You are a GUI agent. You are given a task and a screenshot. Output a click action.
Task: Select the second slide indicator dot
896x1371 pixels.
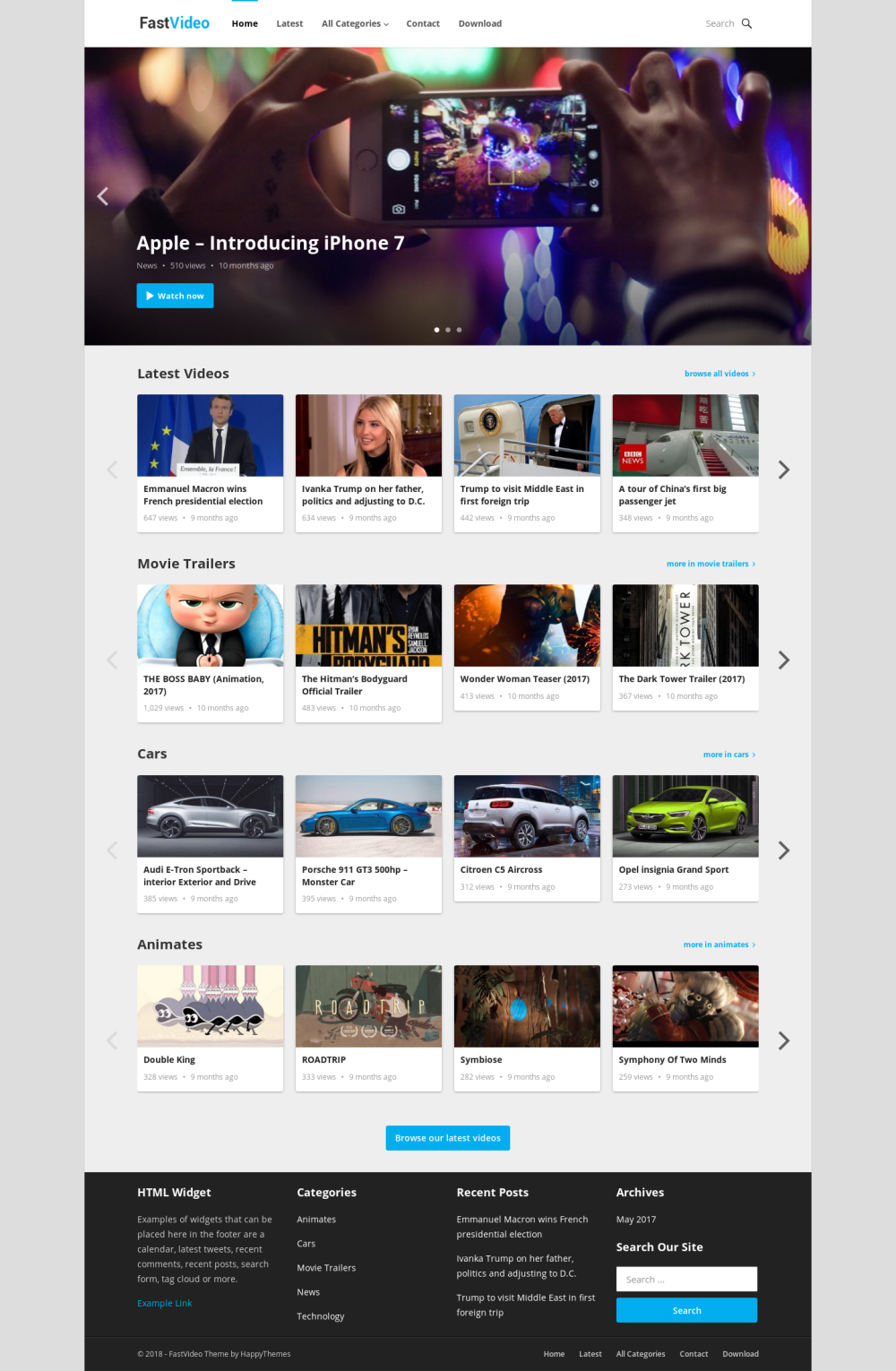coord(447,329)
